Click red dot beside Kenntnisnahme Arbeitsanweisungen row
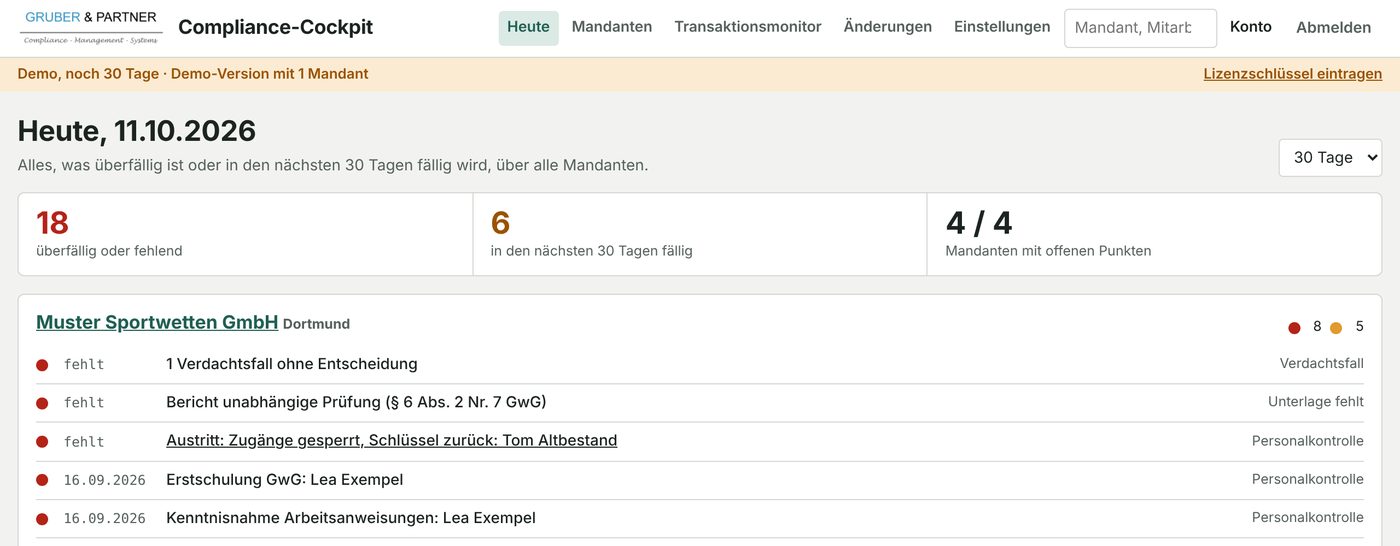The height and width of the screenshot is (546, 1400). coord(42,519)
